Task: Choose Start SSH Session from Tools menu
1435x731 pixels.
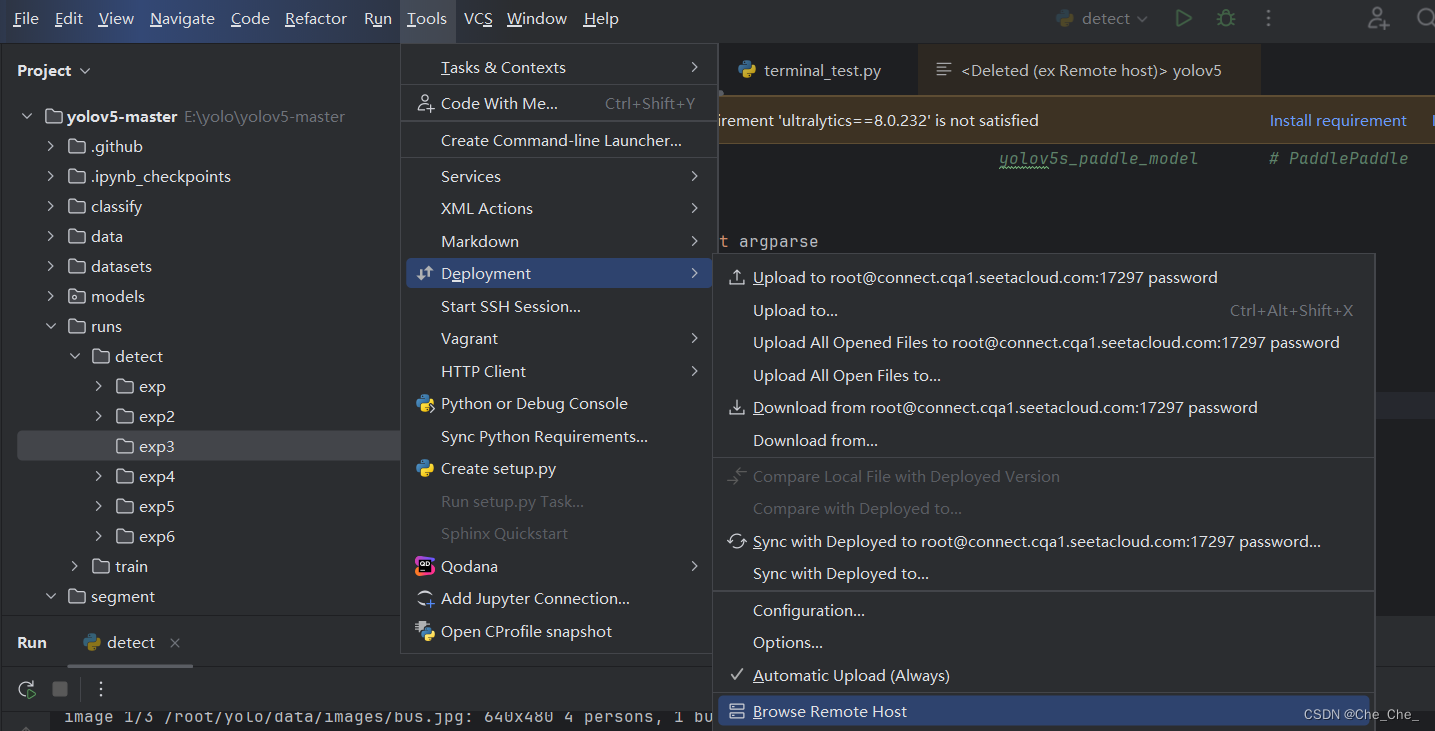Action: click(510, 306)
